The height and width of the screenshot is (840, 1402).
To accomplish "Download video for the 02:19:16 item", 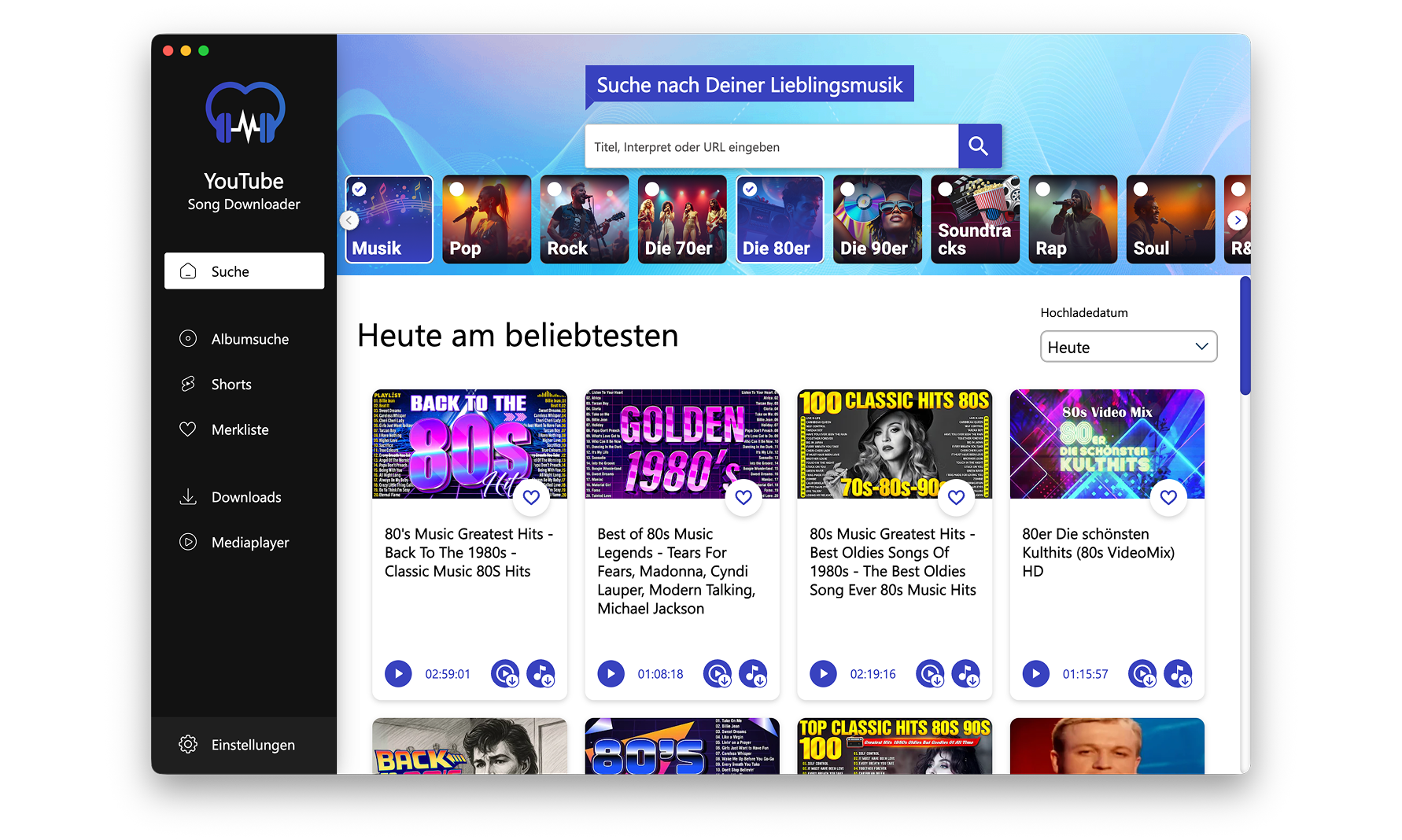I will click(930, 674).
